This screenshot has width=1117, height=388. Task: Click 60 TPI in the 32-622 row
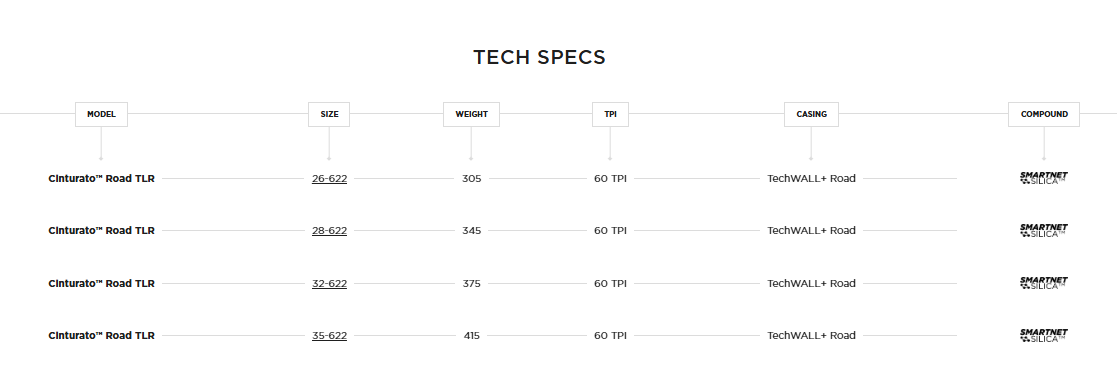click(611, 283)
